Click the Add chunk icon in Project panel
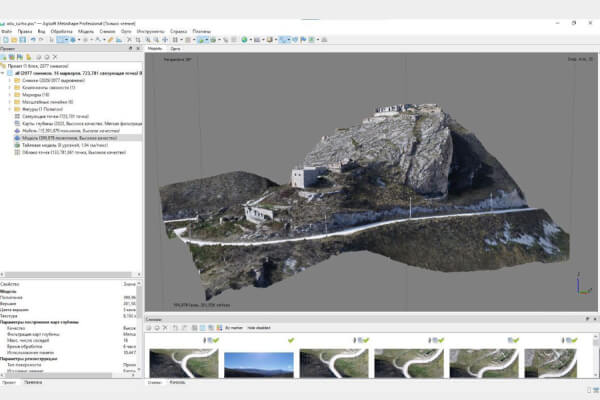Image resolution: width=600 pixels, height=400 pixels. [3, 57]
